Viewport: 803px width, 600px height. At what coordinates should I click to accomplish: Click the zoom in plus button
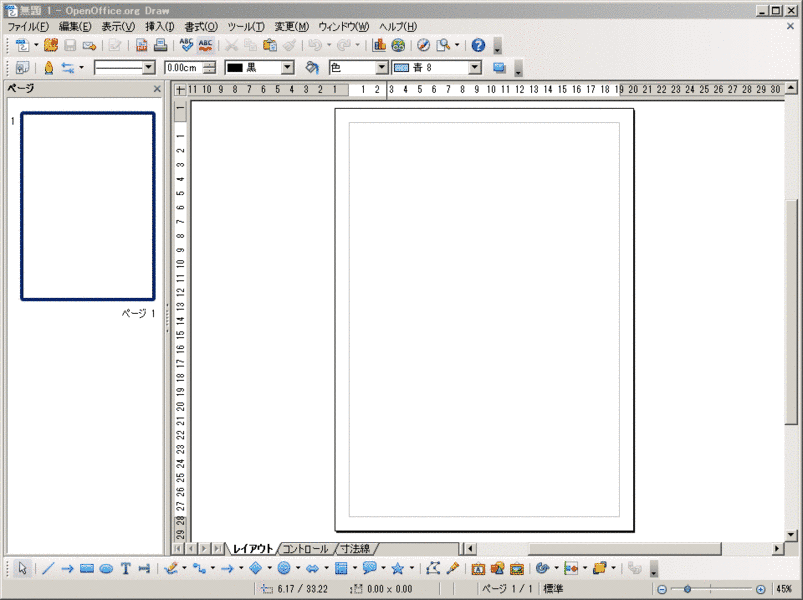click(760, 589)
